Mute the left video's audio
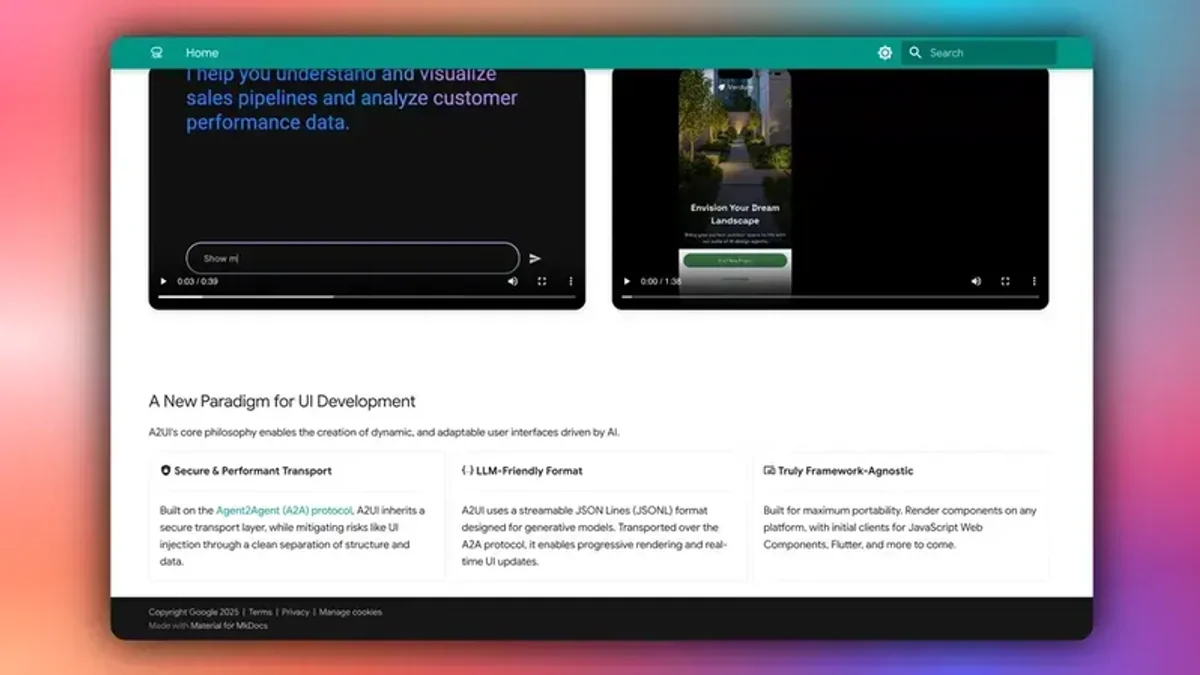This screenshot has width=1200, height=675. (x=513, y=281)
